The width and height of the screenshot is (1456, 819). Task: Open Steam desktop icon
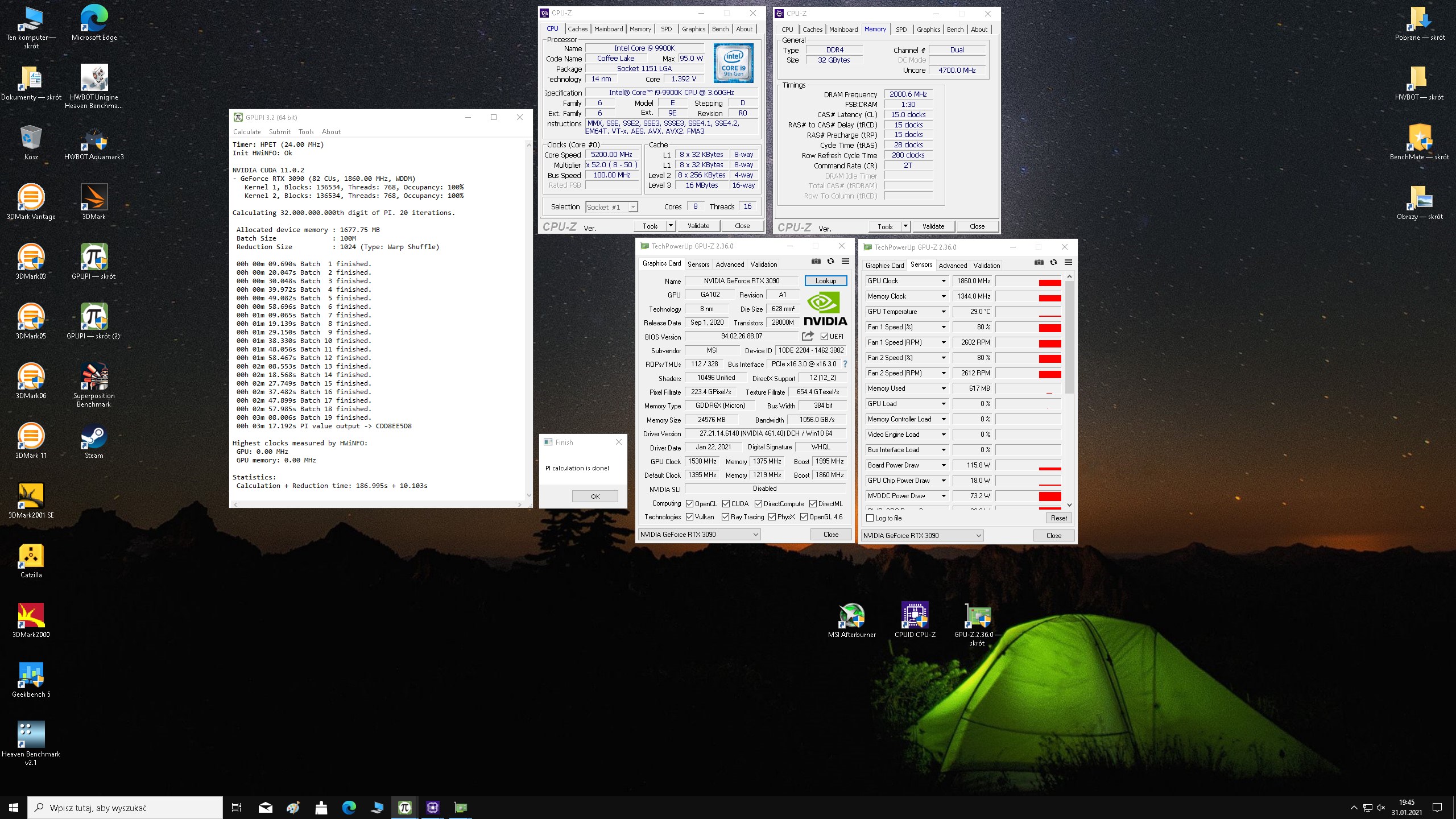94,441
